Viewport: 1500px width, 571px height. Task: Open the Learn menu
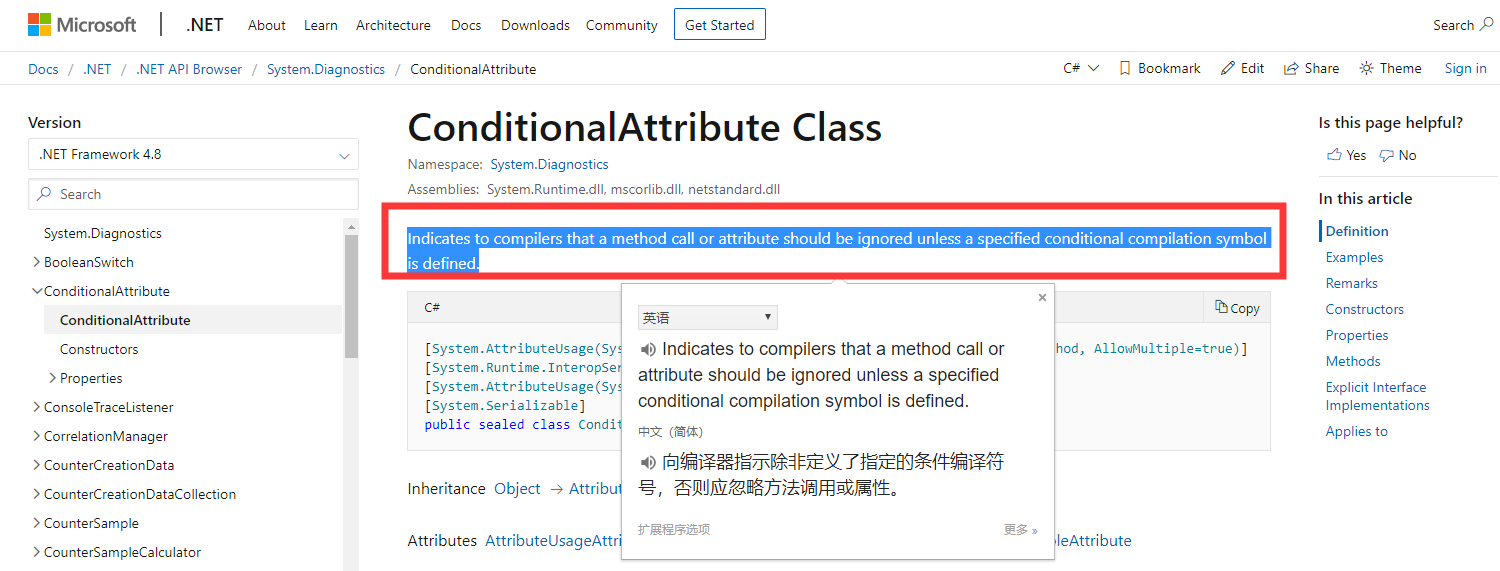320,25
